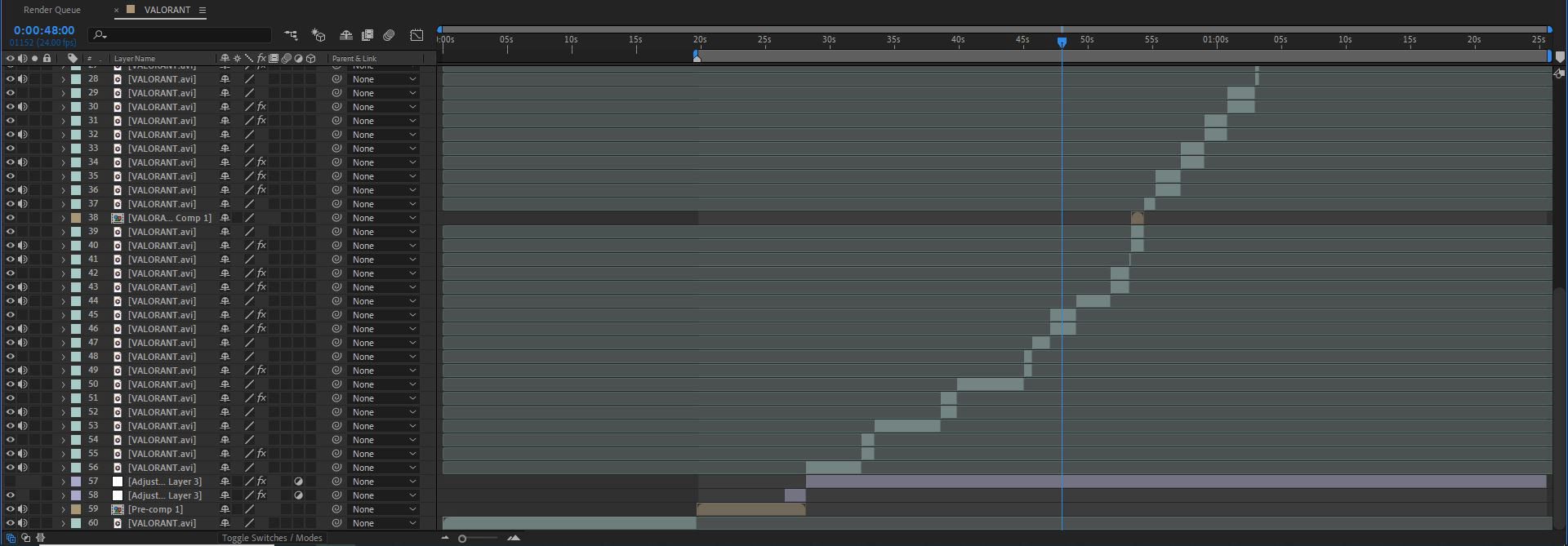Click the Solo column header dot
The height and width of the screenshot is (546, 1568).
pos(34,58)
